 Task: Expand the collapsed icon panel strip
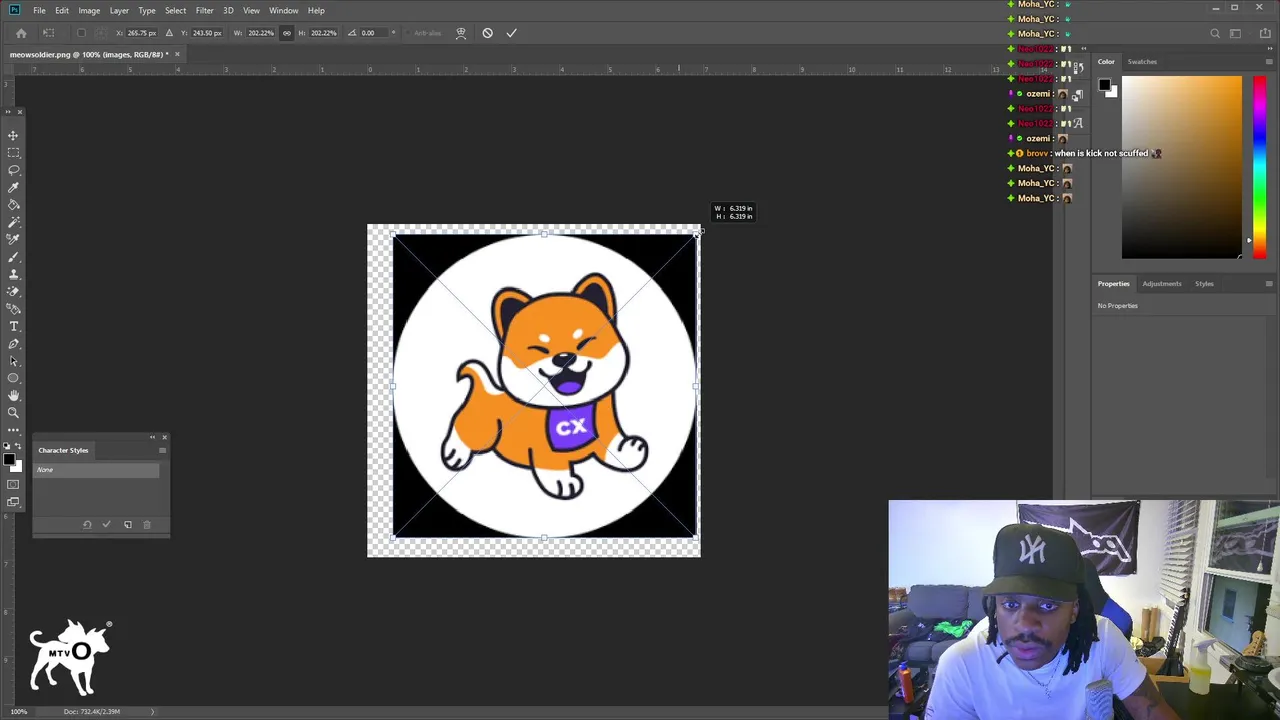1084,48
